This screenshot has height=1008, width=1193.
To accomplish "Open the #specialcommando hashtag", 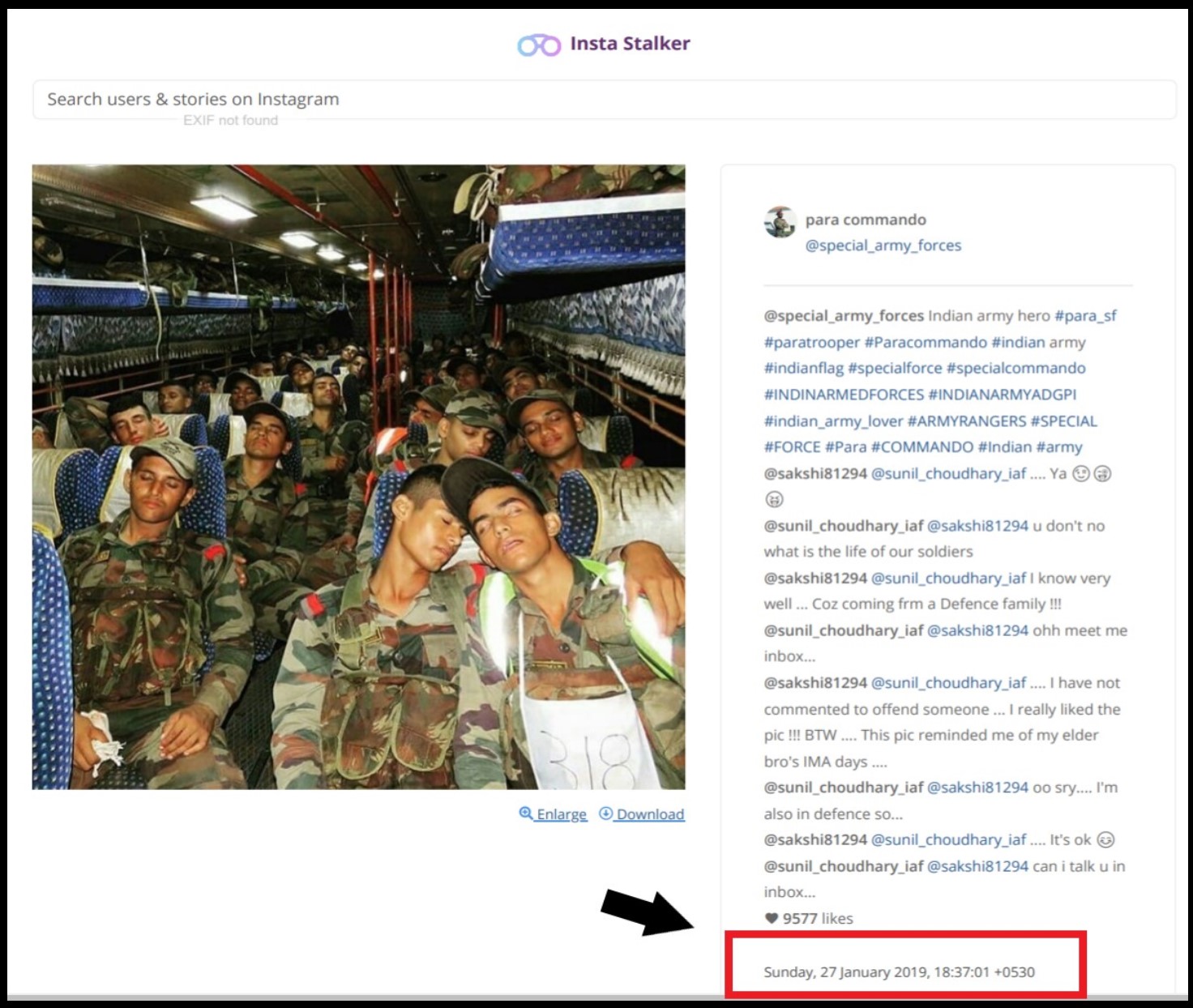I will click(x=1016, y=368).
